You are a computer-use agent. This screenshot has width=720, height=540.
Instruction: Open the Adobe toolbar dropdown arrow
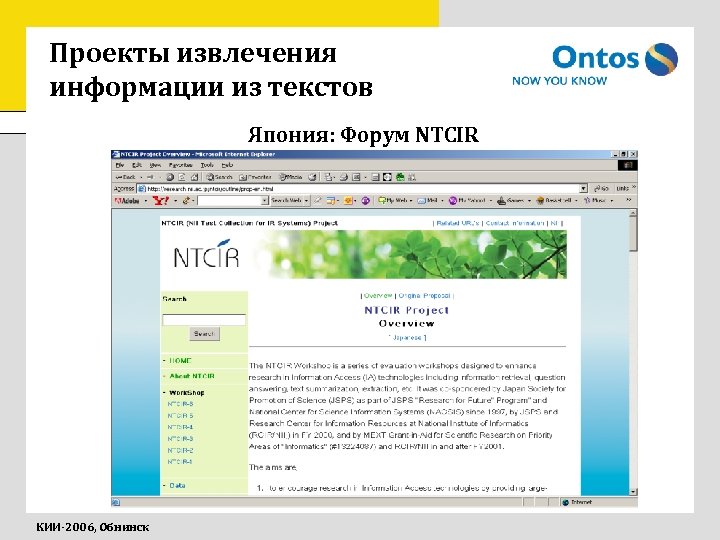[x=146, y=201]
